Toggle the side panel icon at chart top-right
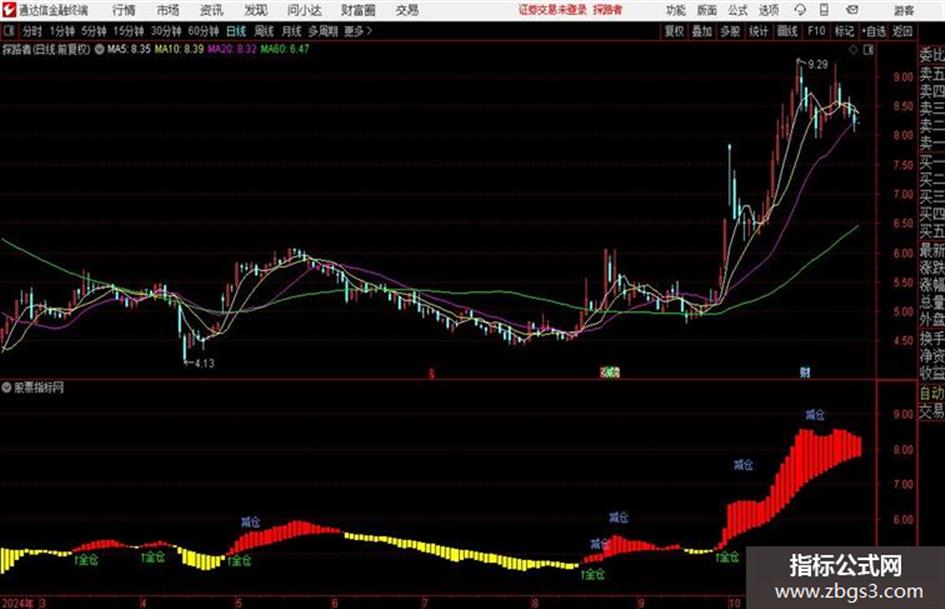 pos(868,50)
